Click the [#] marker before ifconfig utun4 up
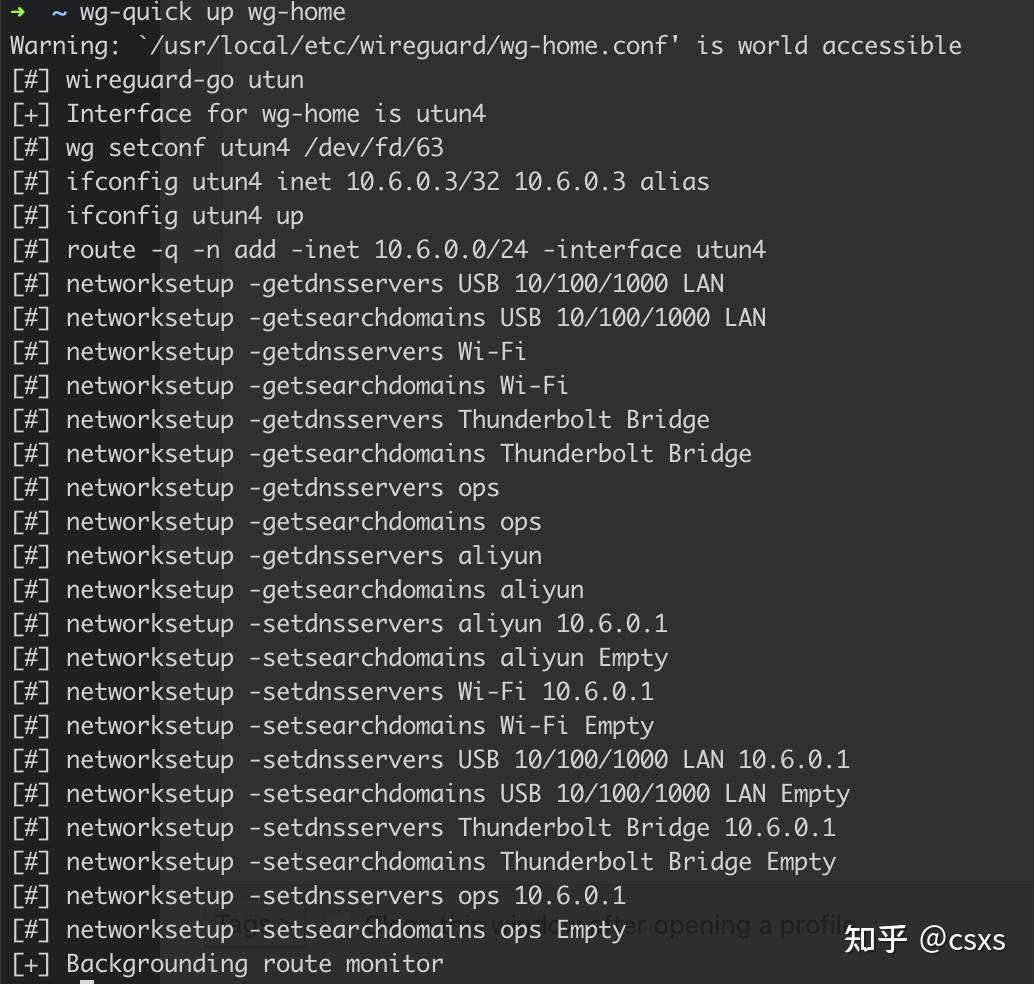 coord(31,216)
